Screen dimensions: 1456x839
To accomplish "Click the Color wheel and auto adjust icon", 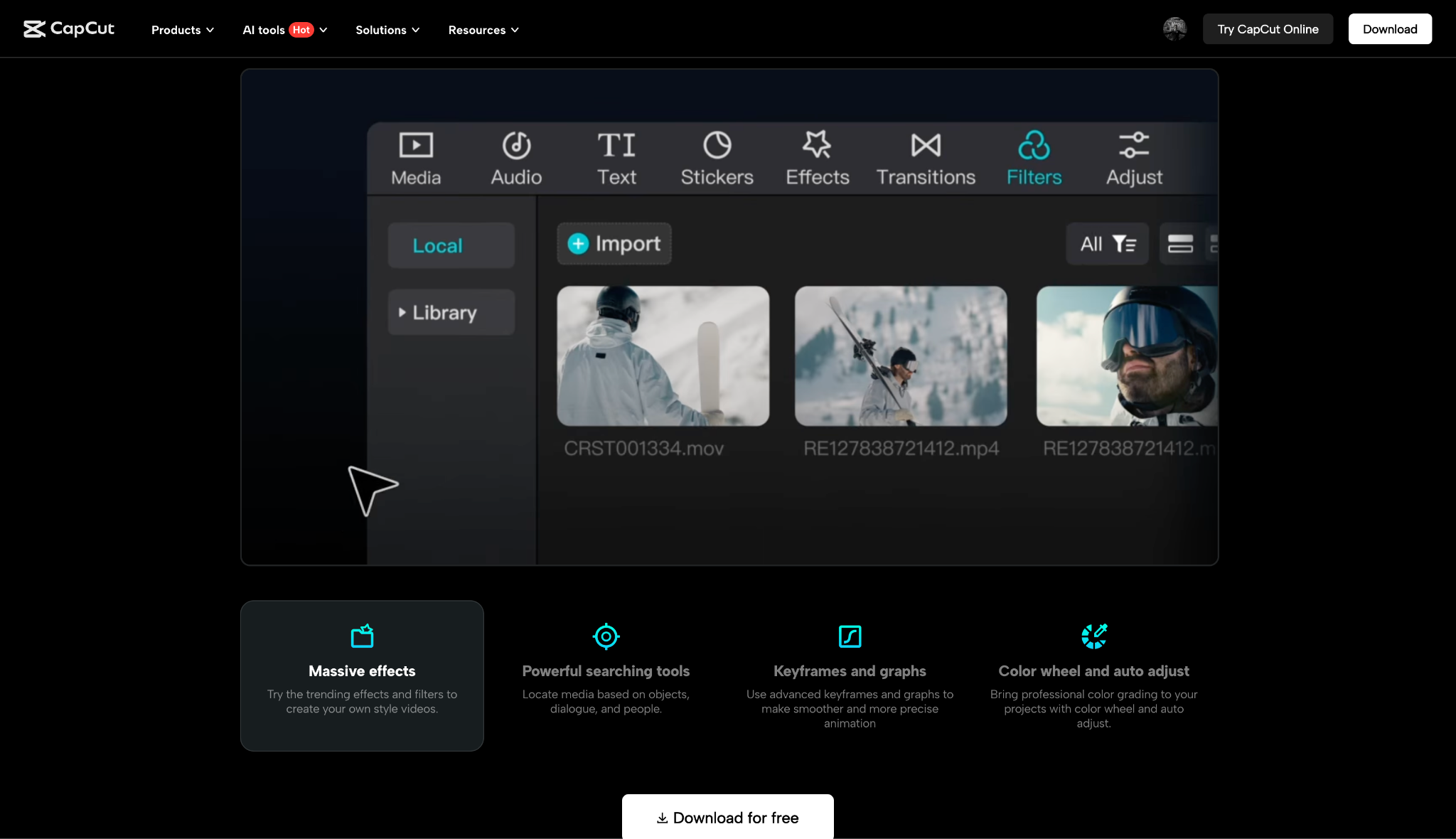I will pyautogui.click(x=1093, y=636).
